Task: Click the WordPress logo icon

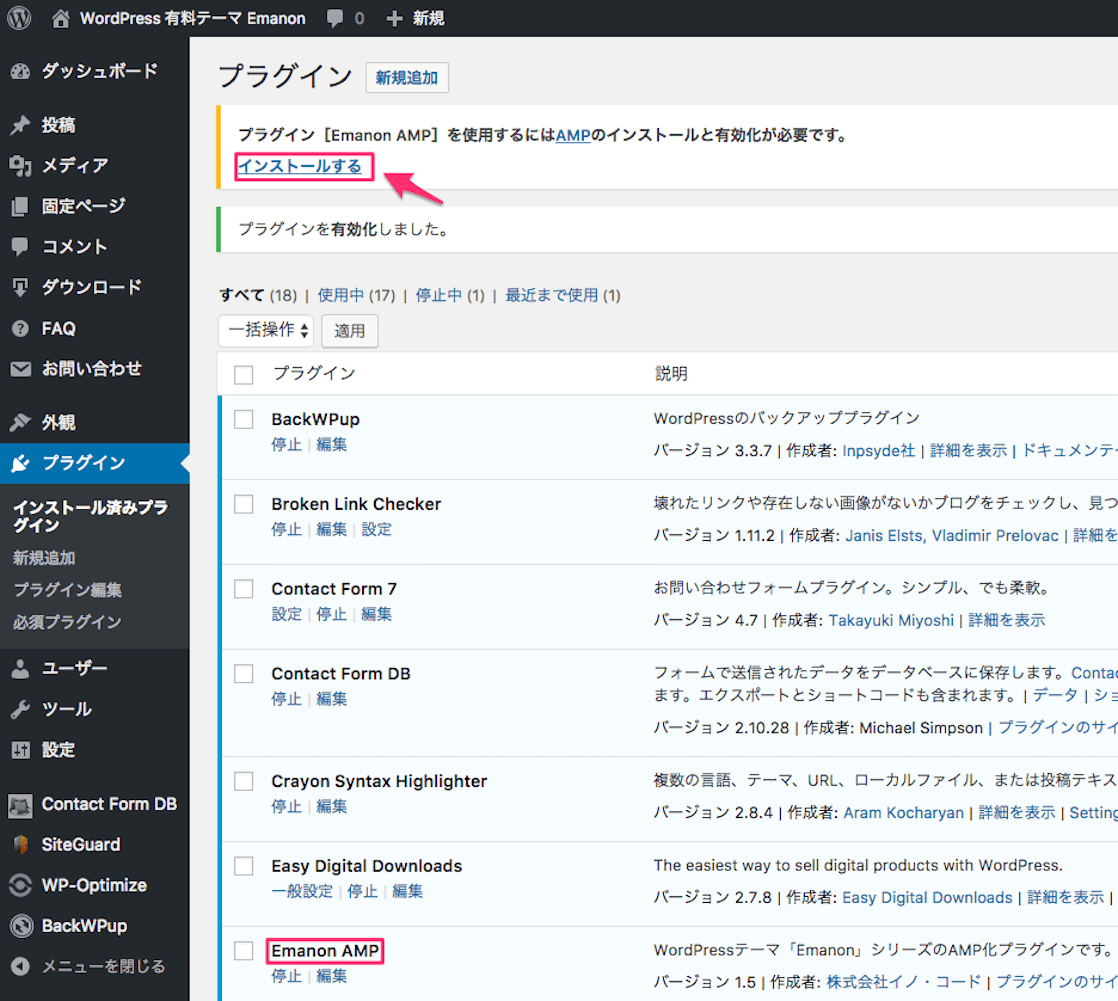Action: [19, 18]
